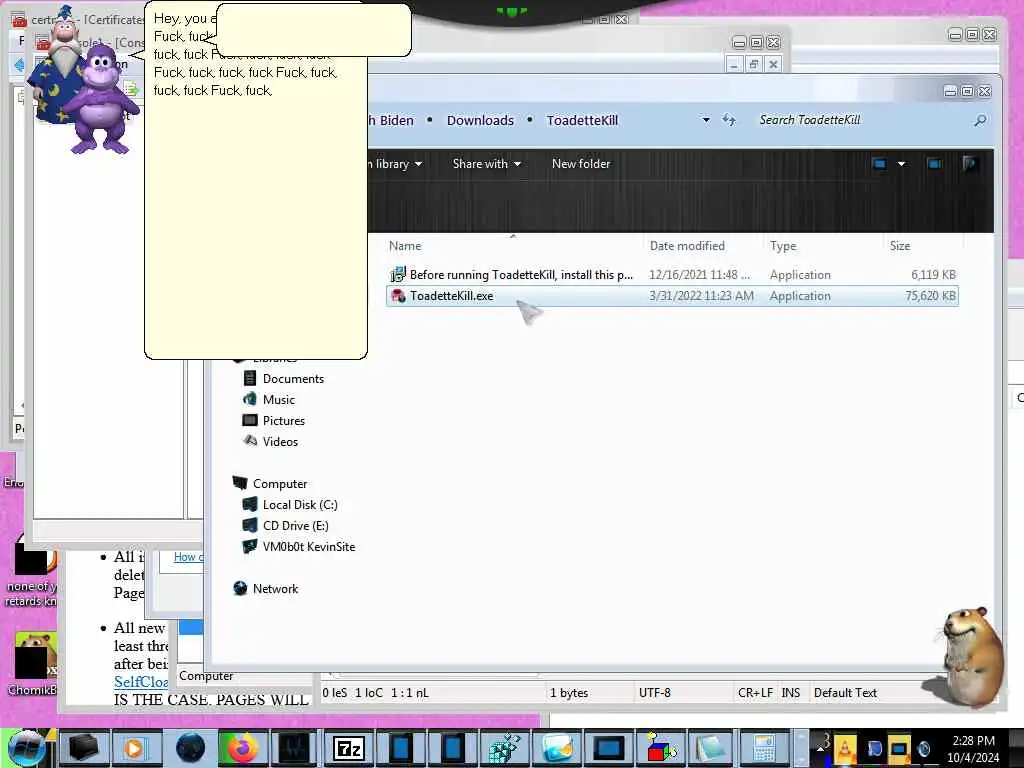Screen dimensions: 1024x768
Task: Open the Include in library dropdown
Action: point(394,164)
